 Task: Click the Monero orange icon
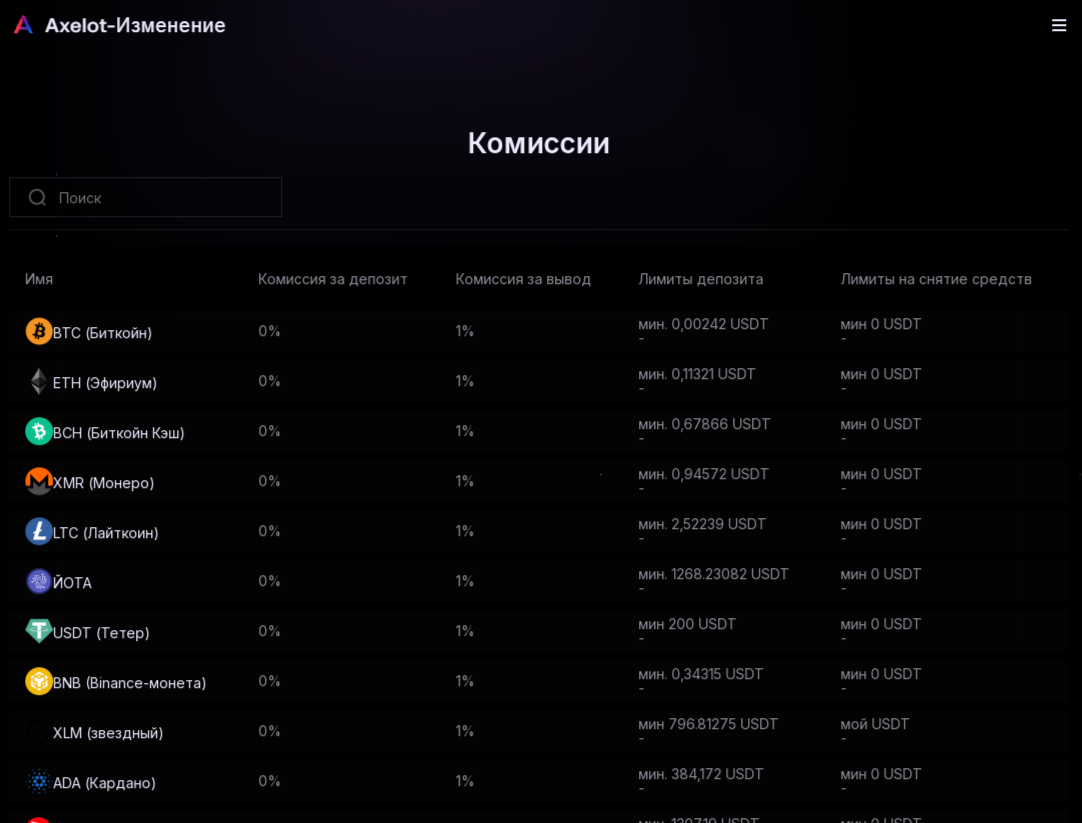pos(39,482)
